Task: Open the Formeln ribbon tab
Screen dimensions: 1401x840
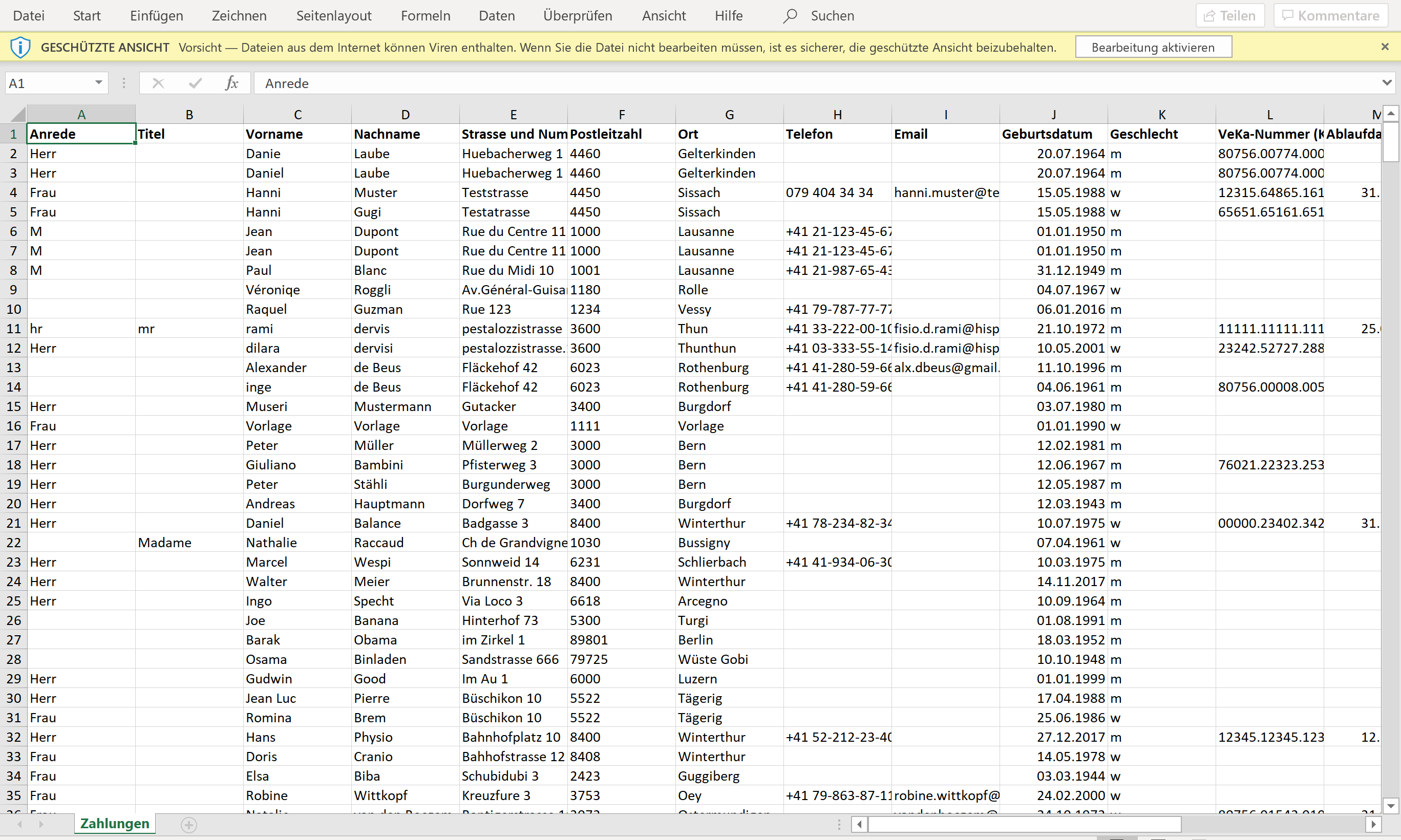Action: point(426,16)
